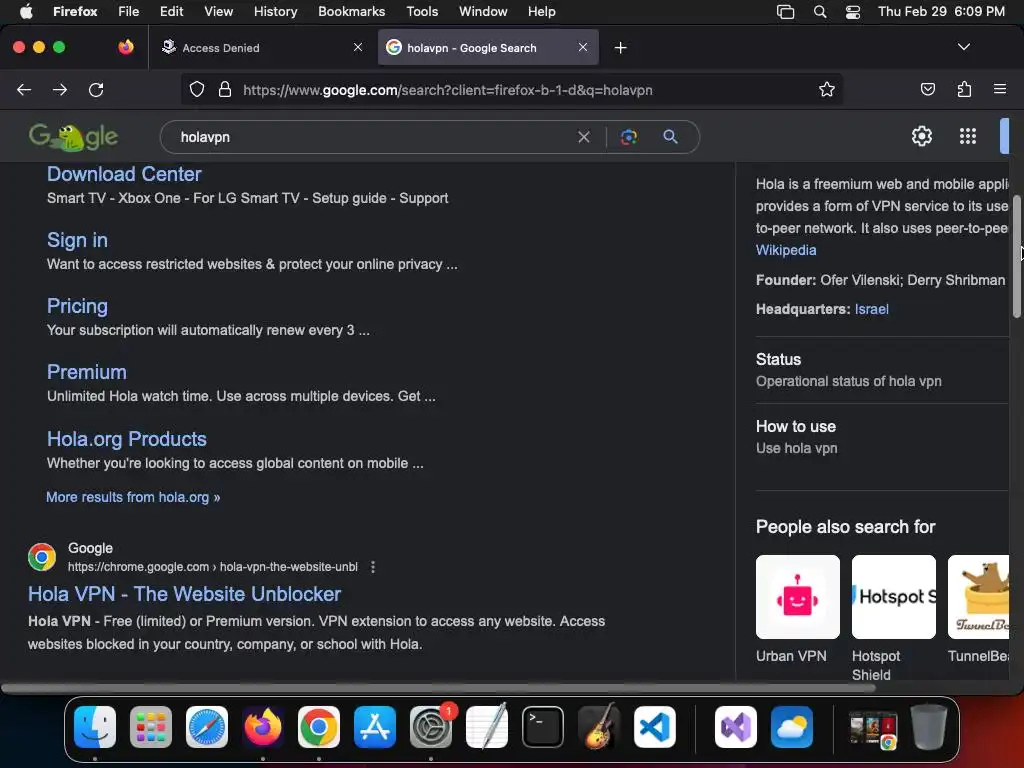Open the Hola.org Products sitelink
This screenshot has width=1024, height=768.
pyautogui.click(x=127, y=439)
